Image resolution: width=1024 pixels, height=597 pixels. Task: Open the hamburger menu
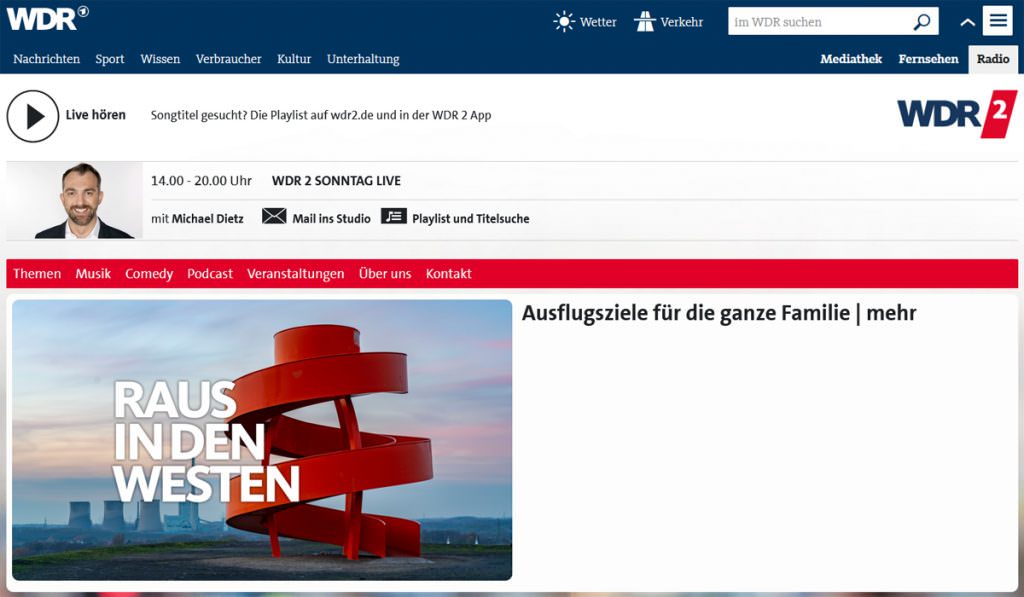pos(998,21)
